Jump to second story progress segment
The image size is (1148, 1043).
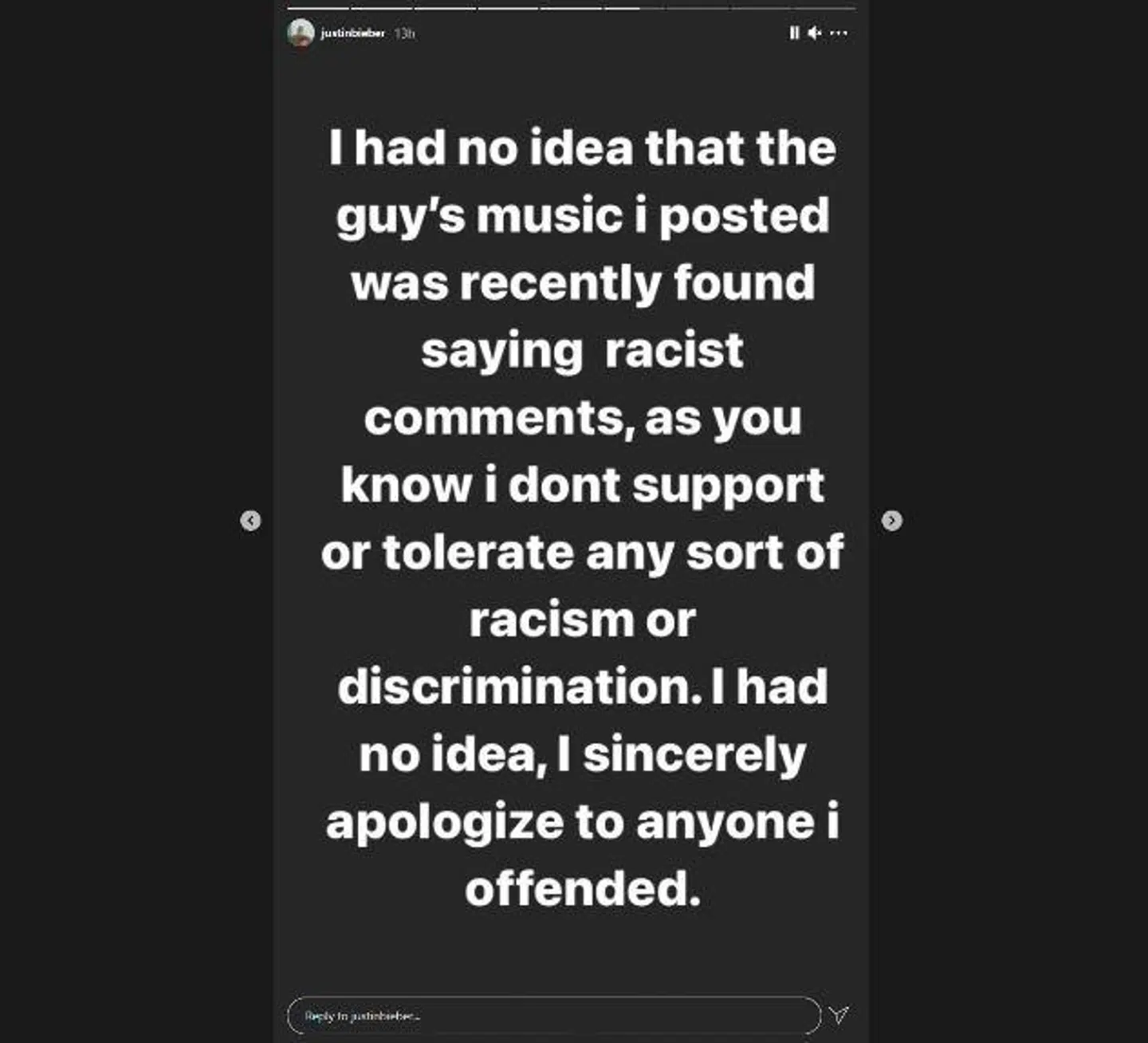tap(382, 8)
